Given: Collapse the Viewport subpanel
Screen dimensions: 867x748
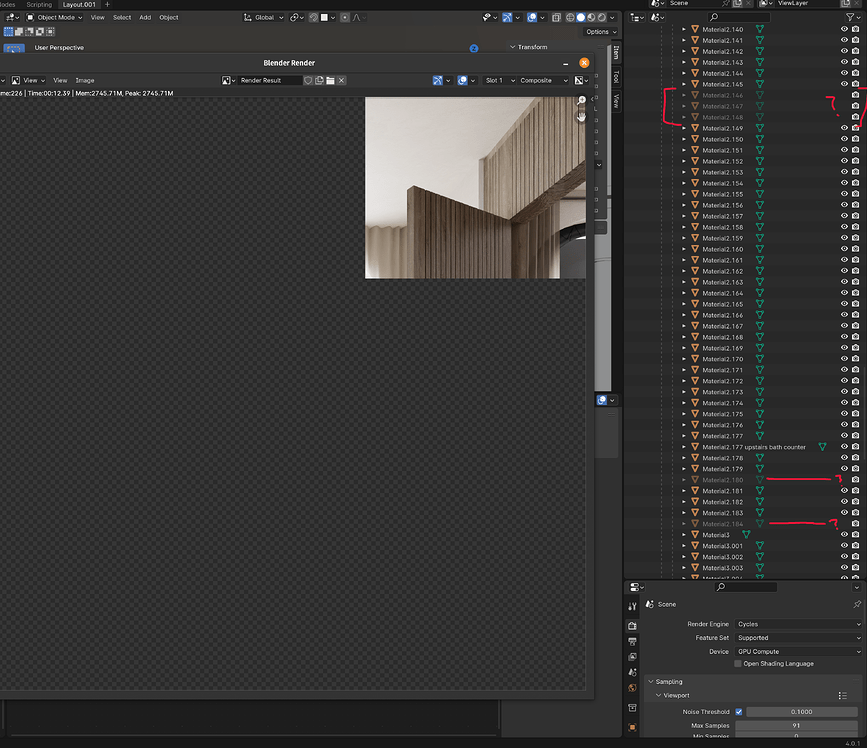Looking at the screenshot, I should click(659, 695).
